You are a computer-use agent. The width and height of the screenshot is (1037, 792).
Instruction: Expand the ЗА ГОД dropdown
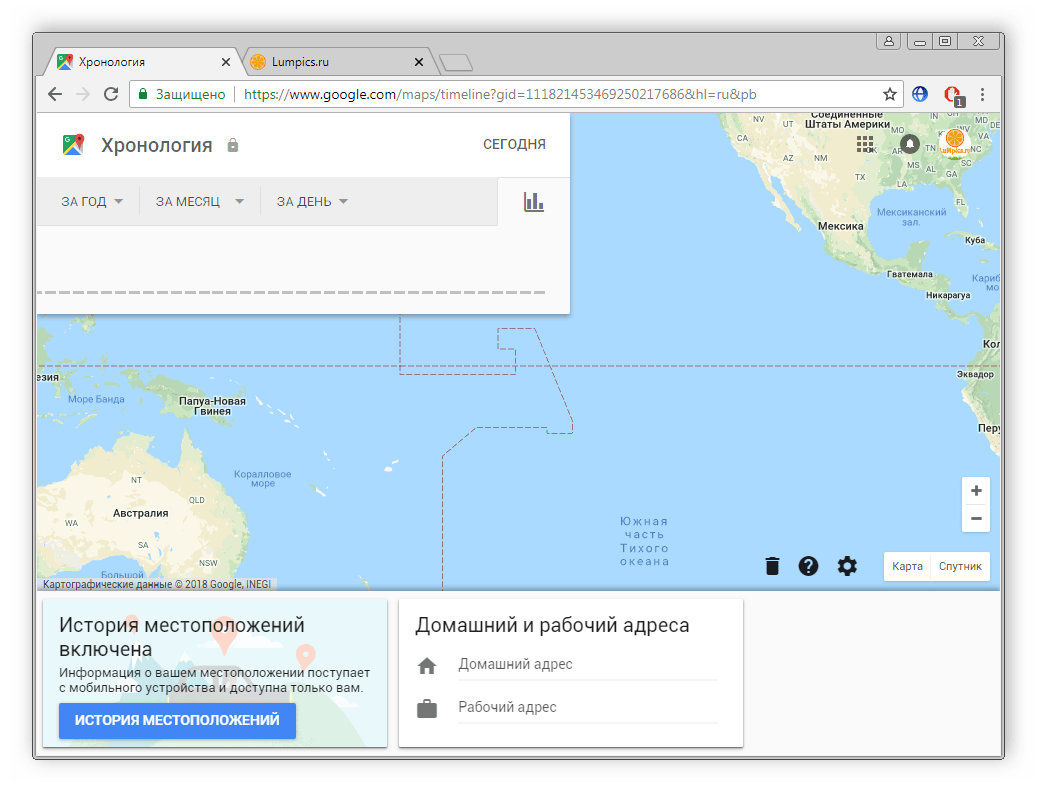[x=92, y=202]
